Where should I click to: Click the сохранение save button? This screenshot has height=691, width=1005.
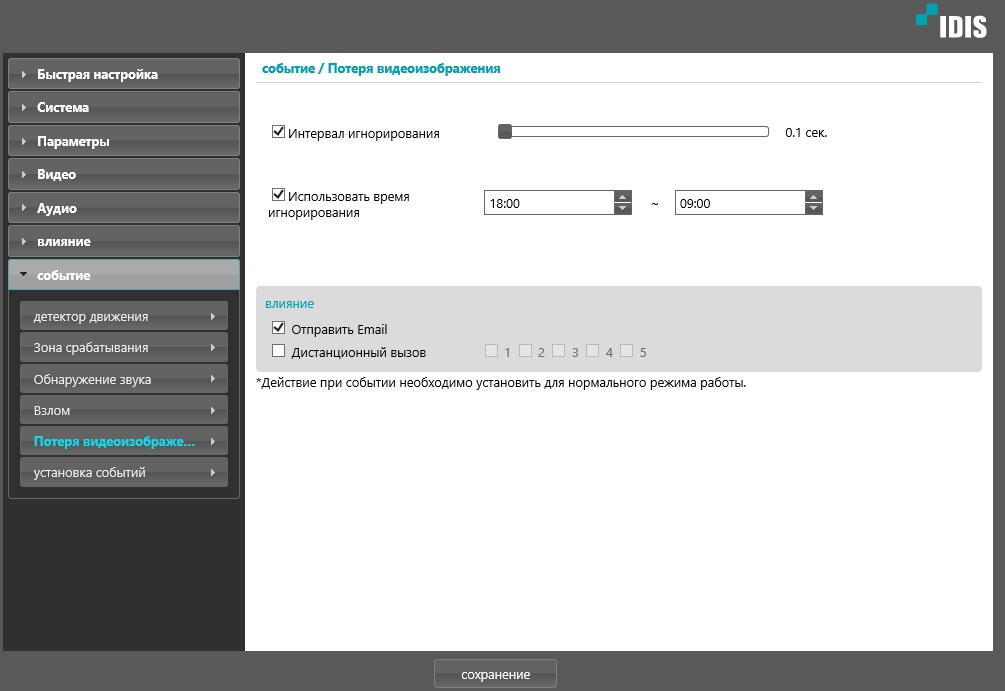coord(495,674)
